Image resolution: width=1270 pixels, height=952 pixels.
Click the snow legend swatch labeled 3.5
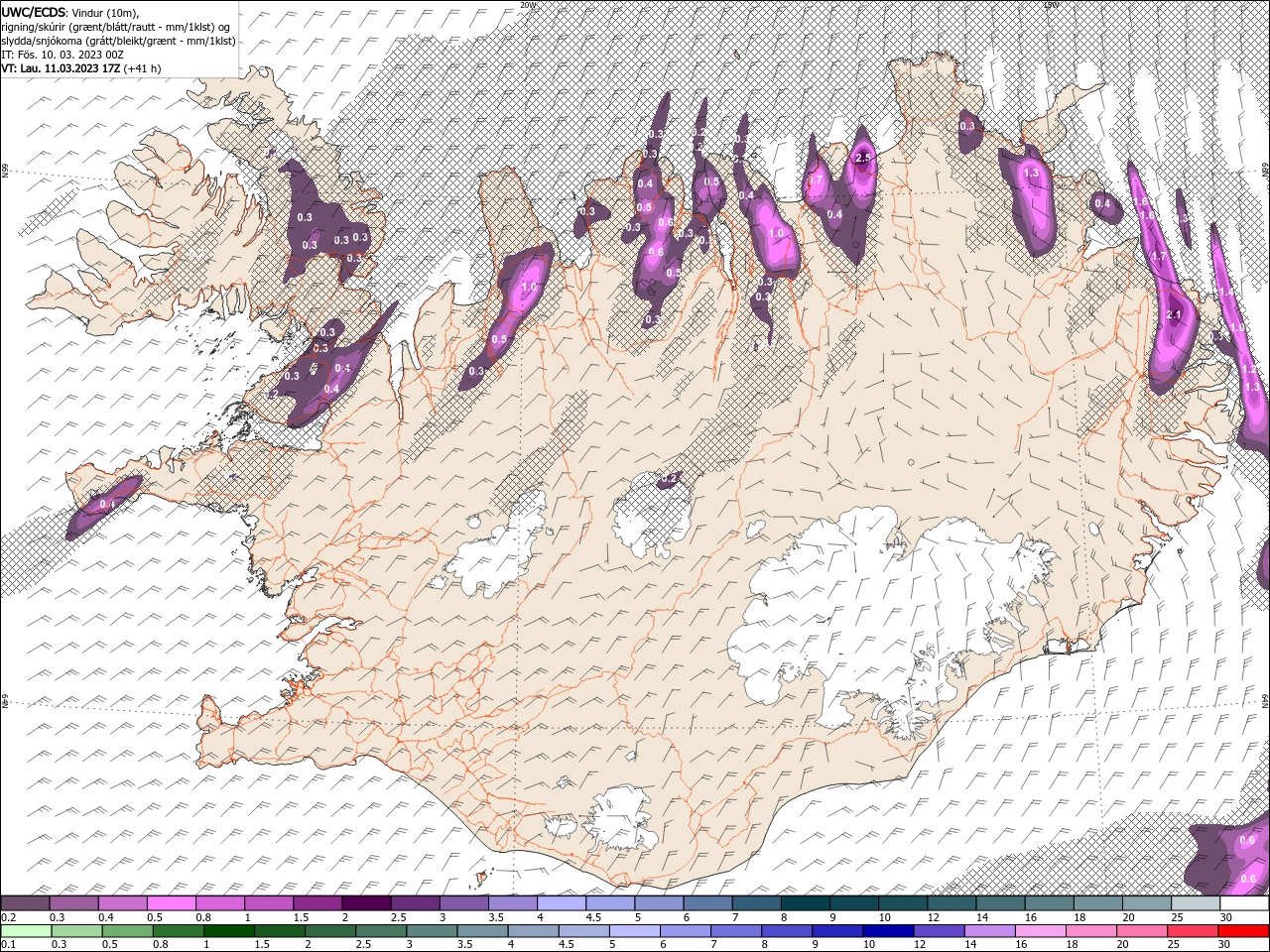tap(512, 903)
